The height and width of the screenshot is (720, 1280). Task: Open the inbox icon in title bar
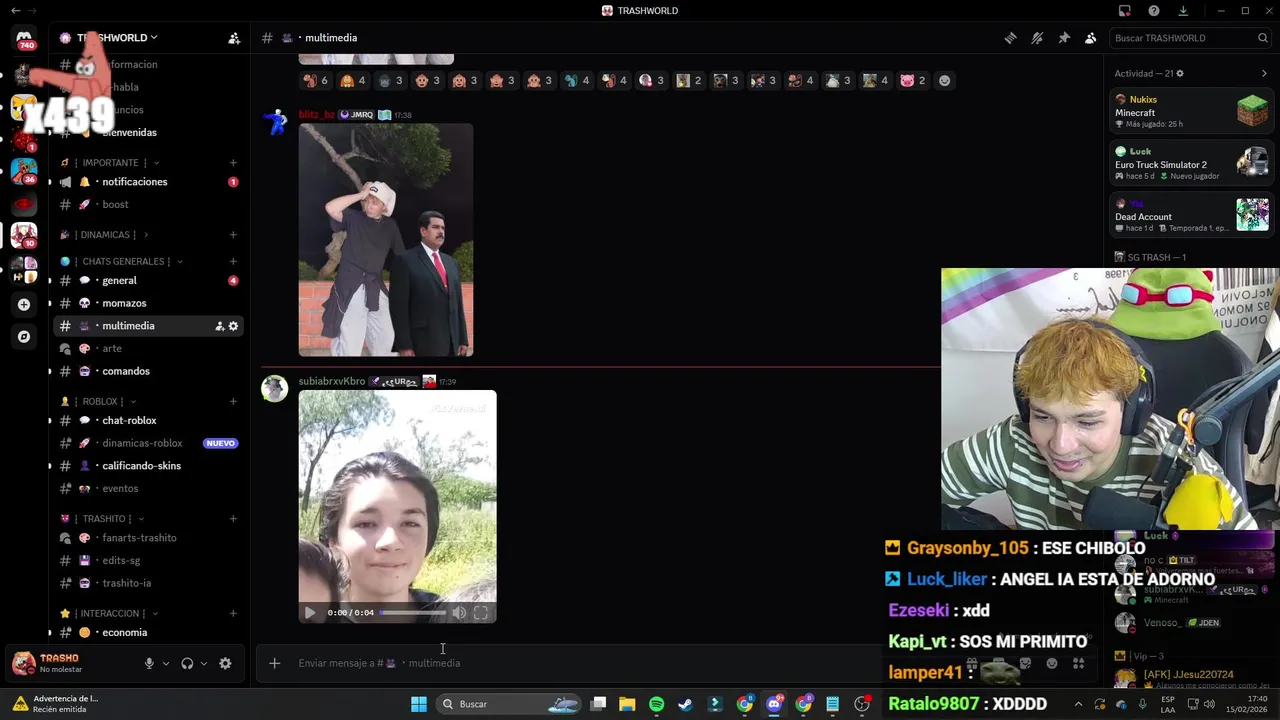tap(1125, 11)
